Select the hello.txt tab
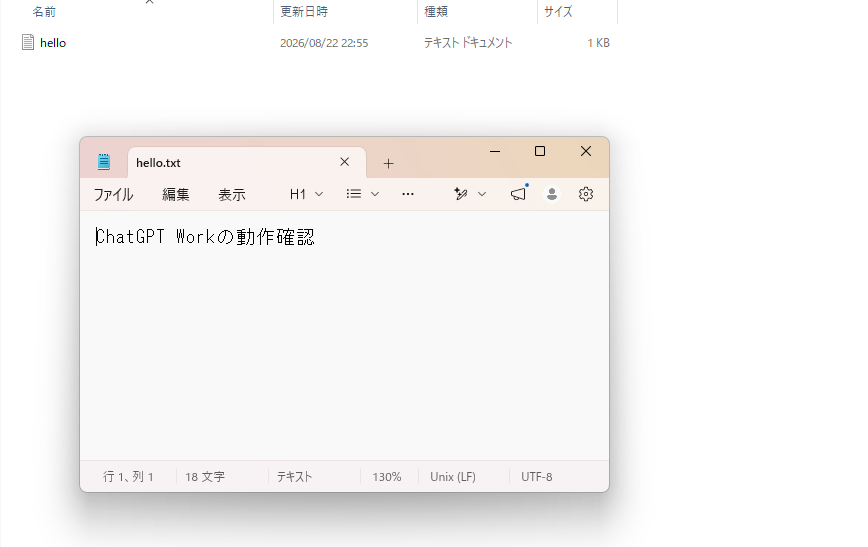 point(246,162)
